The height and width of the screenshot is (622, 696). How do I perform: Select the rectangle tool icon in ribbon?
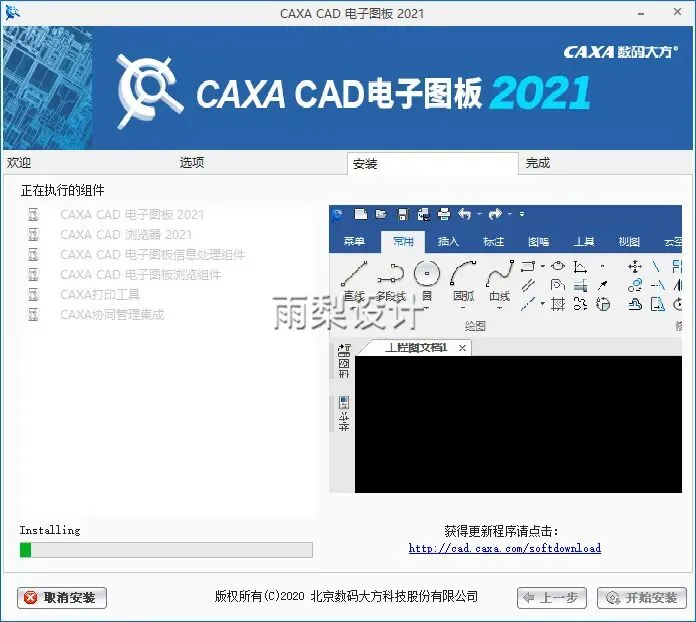(x=528, y=266)
